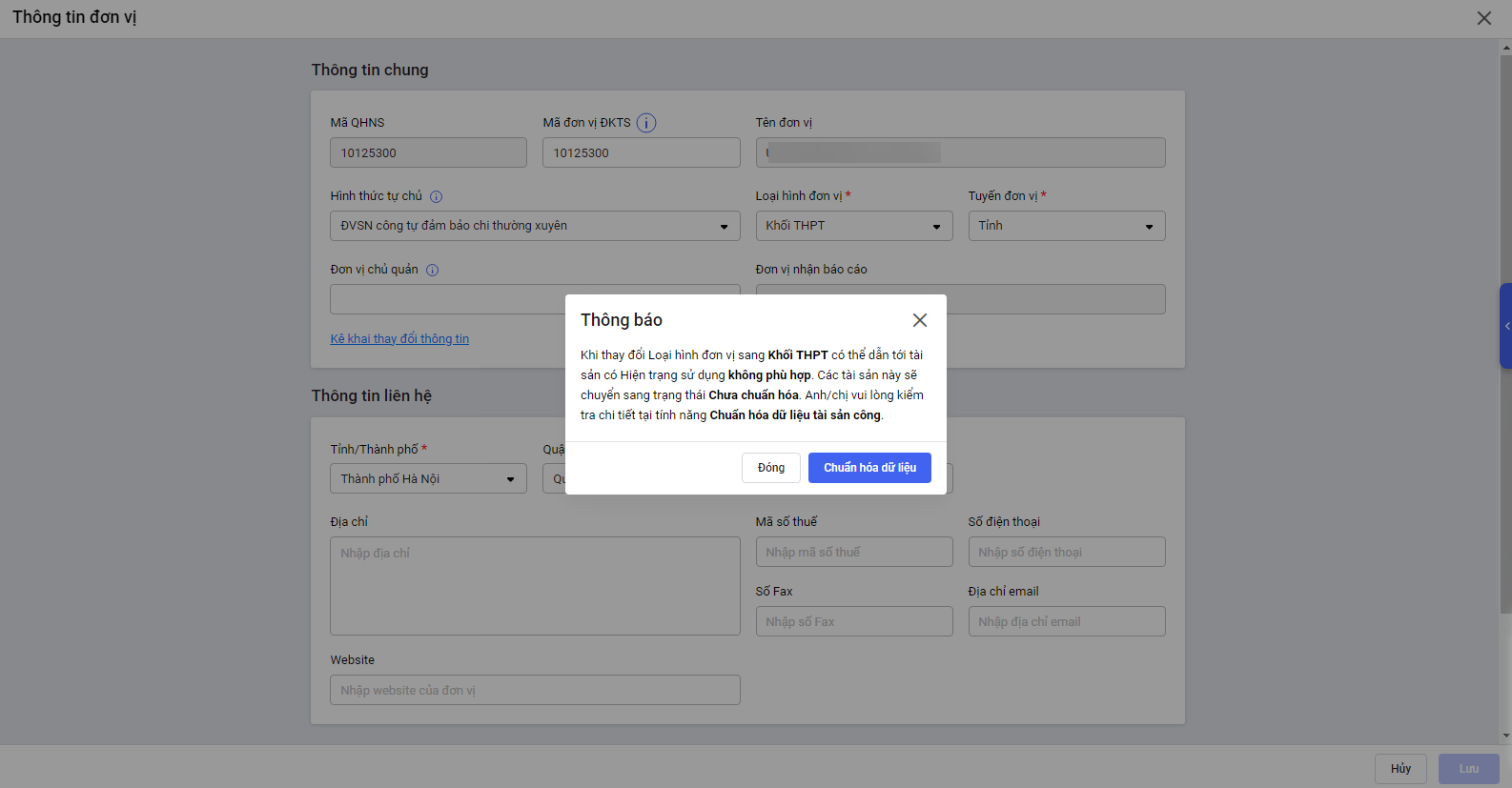The width and height of the screenshot is (1512, 788).
Task: Open the Hình thức tự chủ dropdown
Action: pyautogui.click(x=534, y=226)
